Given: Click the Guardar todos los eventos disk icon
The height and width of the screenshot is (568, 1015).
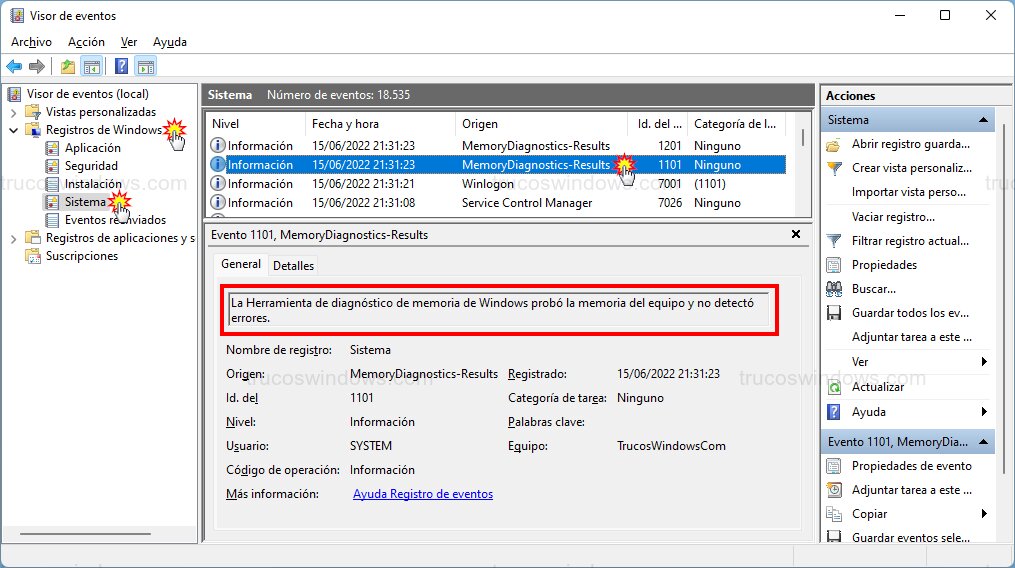Looking at the screenshot, I should 834,313.
